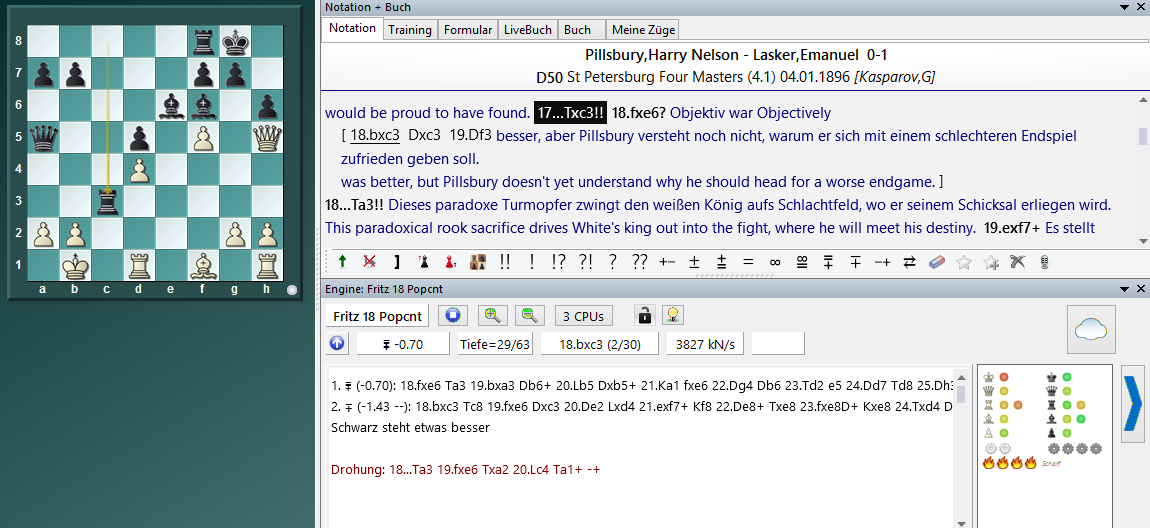Image resolution: width=1150 pixels, height=528 pixels.
Task: Toggle the round board flip button beside h1
Action: [292, 290]
